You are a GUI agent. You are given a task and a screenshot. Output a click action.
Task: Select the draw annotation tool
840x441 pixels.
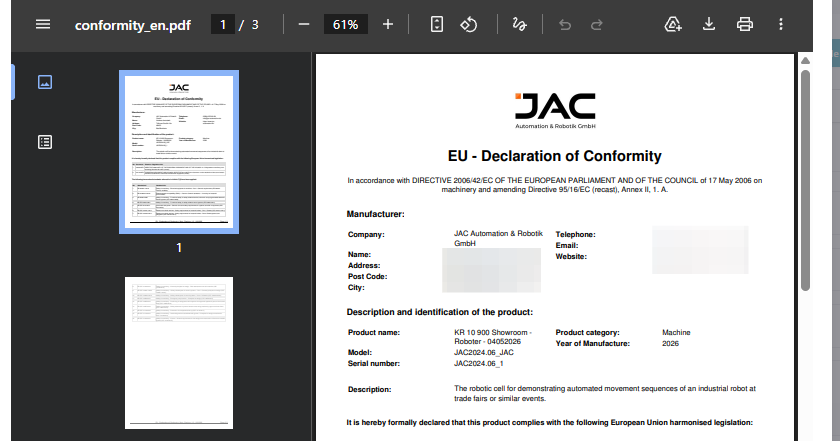pos(519,25)
